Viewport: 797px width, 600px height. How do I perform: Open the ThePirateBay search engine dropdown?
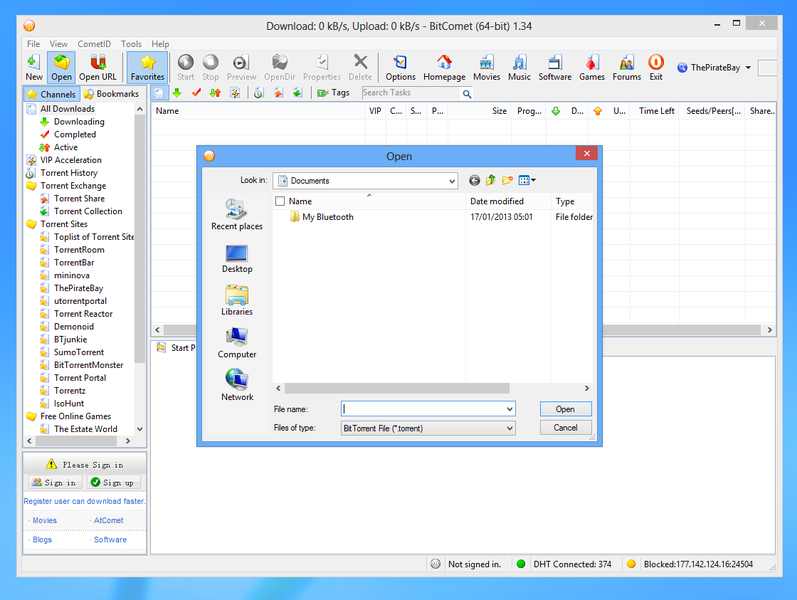pos(748,68)
